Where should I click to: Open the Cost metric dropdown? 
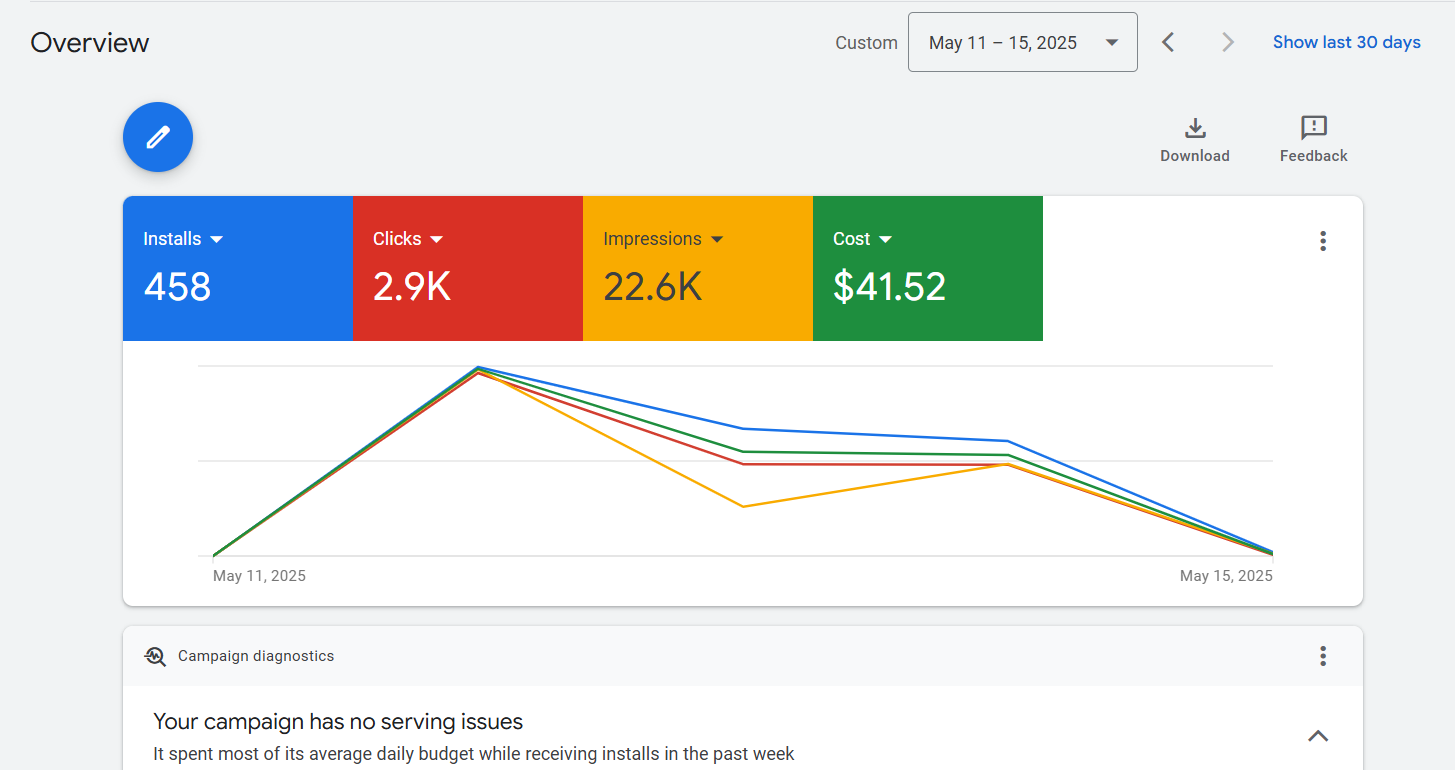point(885,239)
